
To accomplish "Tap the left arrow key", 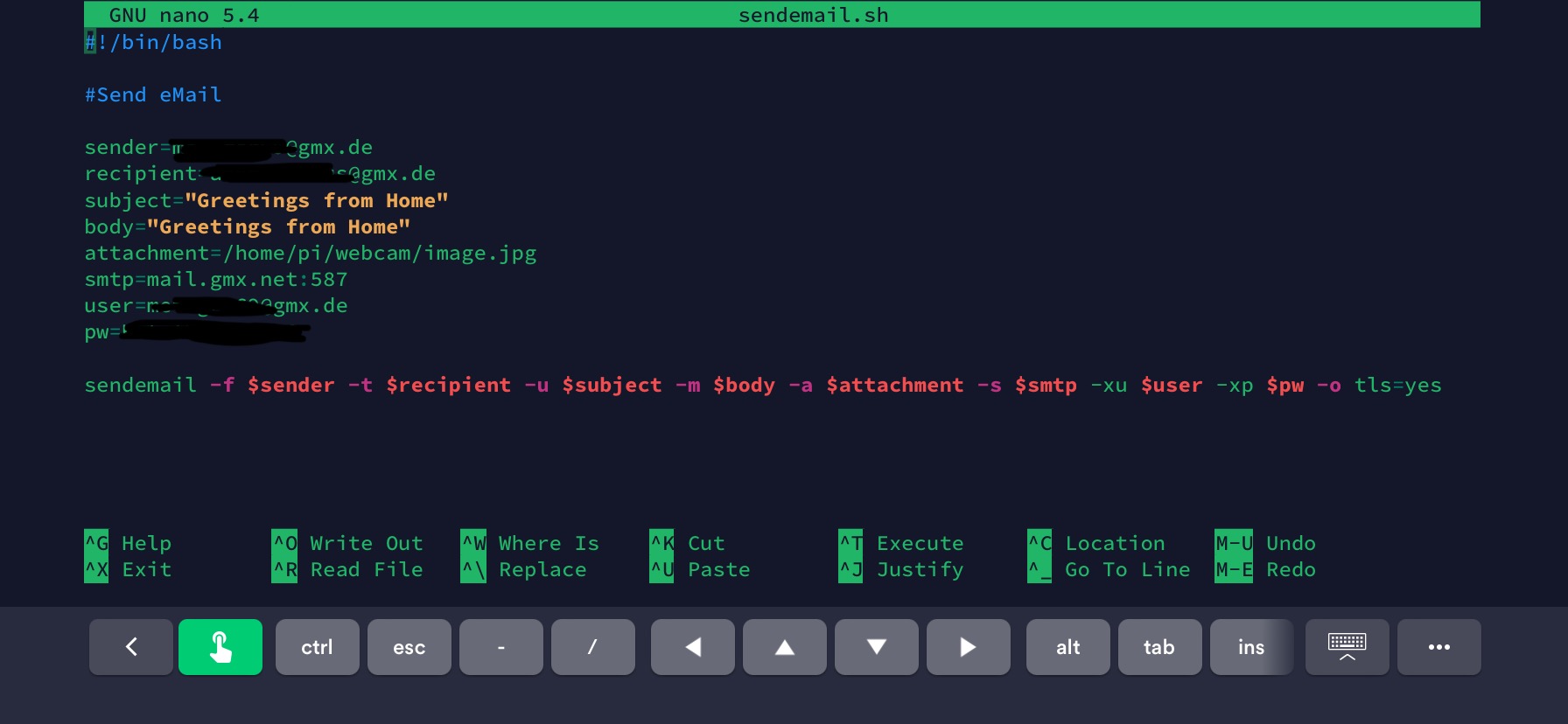I will [x=693, y=647].
